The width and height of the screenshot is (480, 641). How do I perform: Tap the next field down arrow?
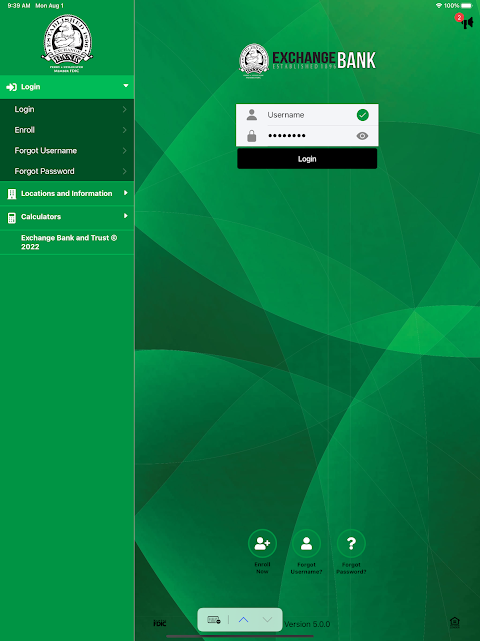267,620
